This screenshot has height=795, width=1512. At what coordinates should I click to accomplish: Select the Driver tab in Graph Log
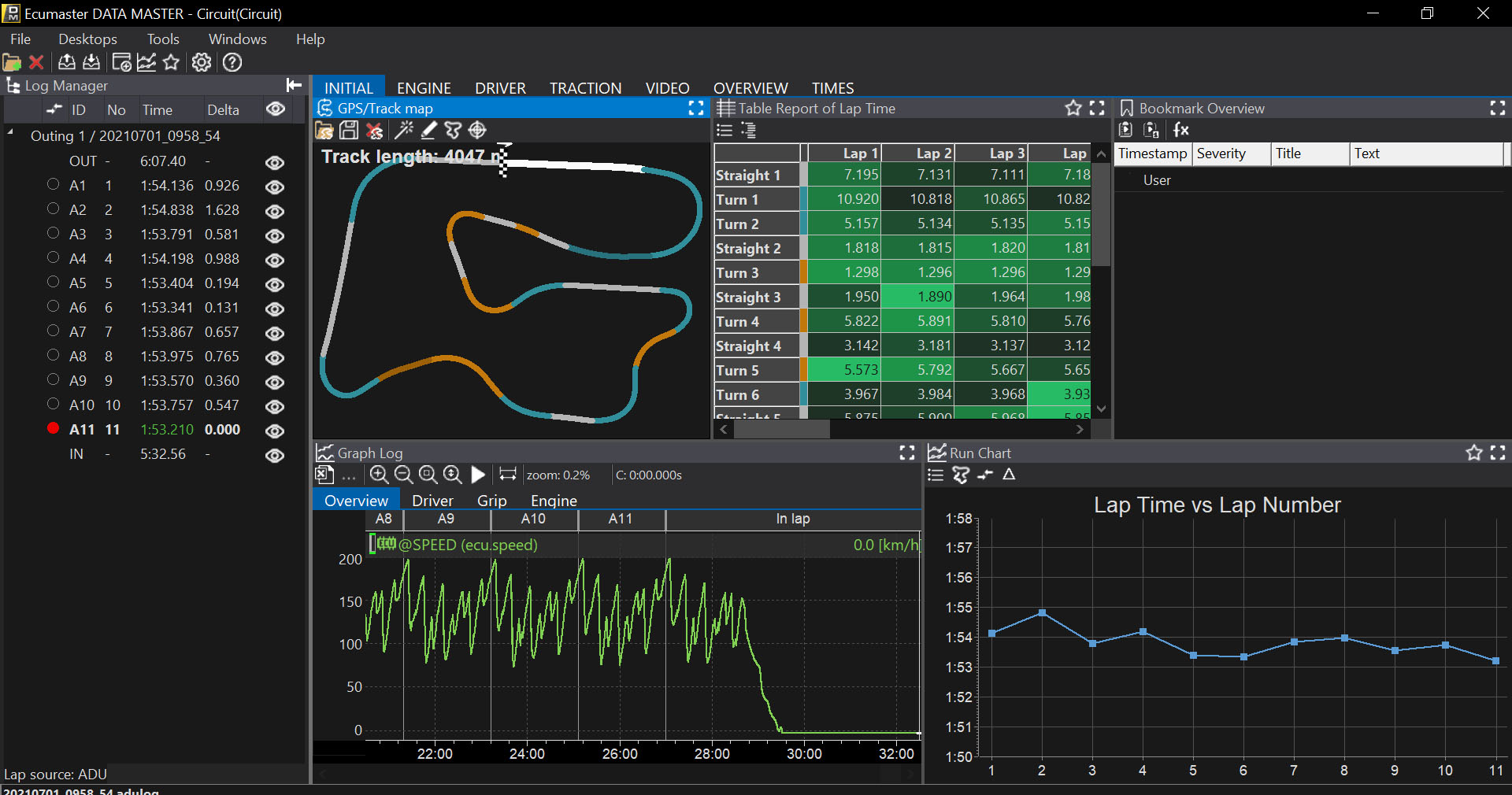(432, 501)
